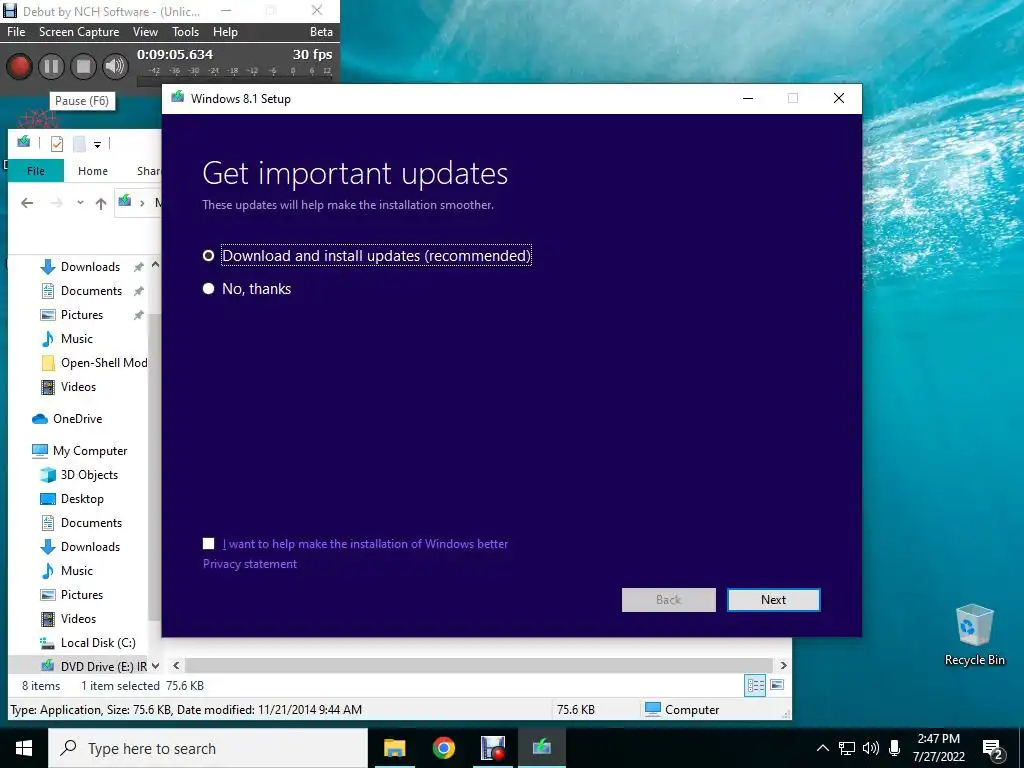The width and height of the screenshot is (1024, 768).
Task: Click the Debut audio level meter
Action: 236,75
